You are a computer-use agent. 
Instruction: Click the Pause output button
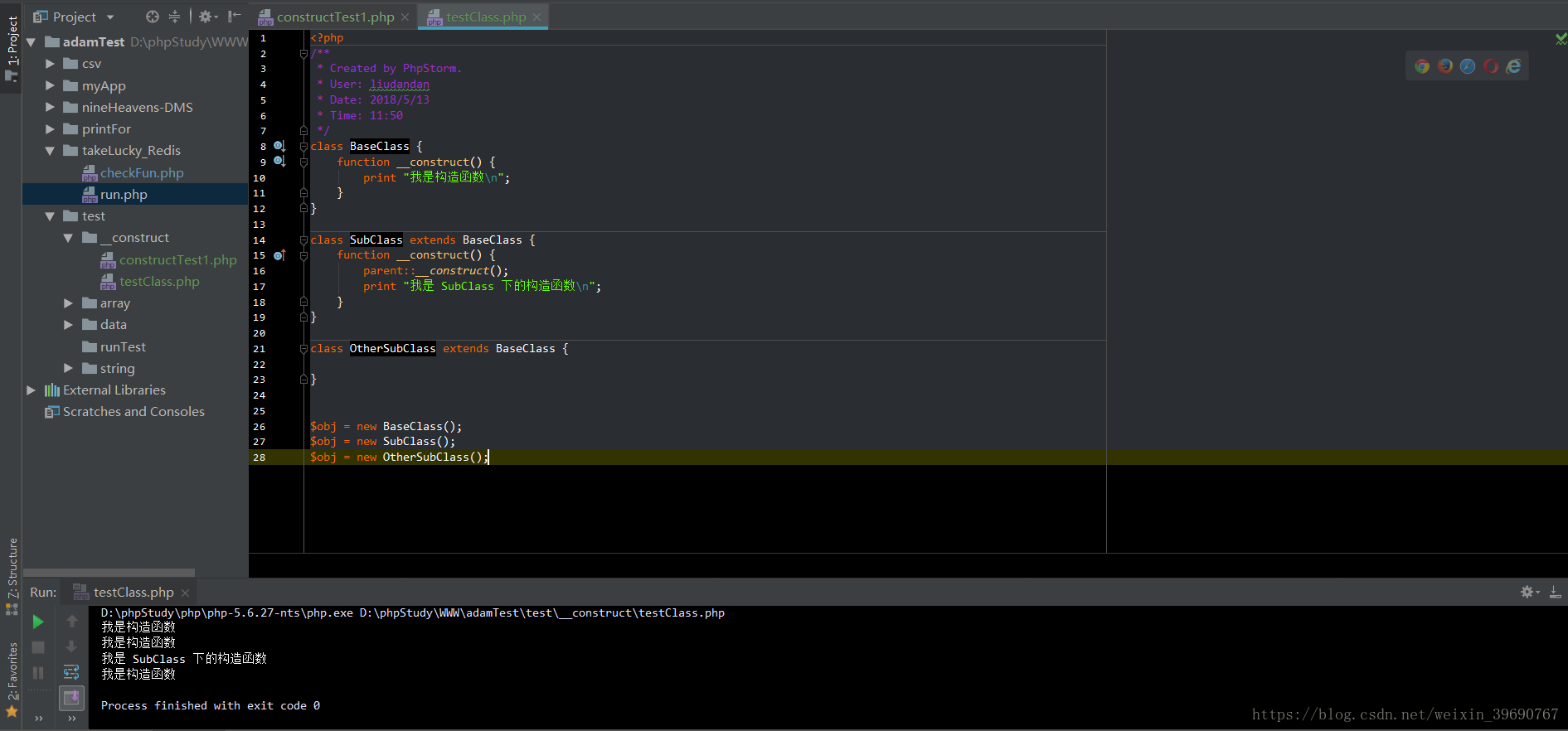pyautogui.click(x=38, y=673)
